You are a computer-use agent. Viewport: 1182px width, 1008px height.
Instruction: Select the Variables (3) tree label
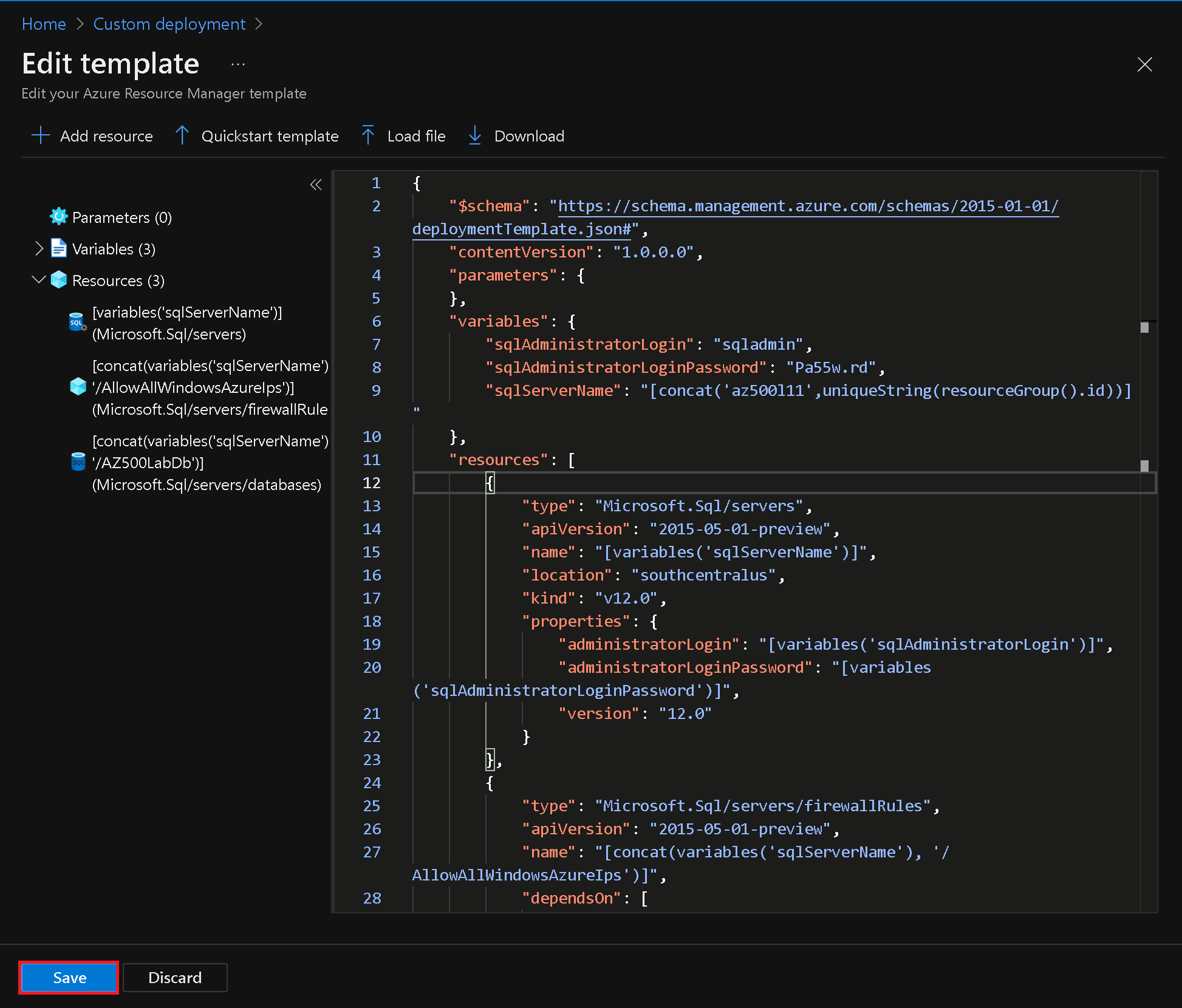click(114, 249)
